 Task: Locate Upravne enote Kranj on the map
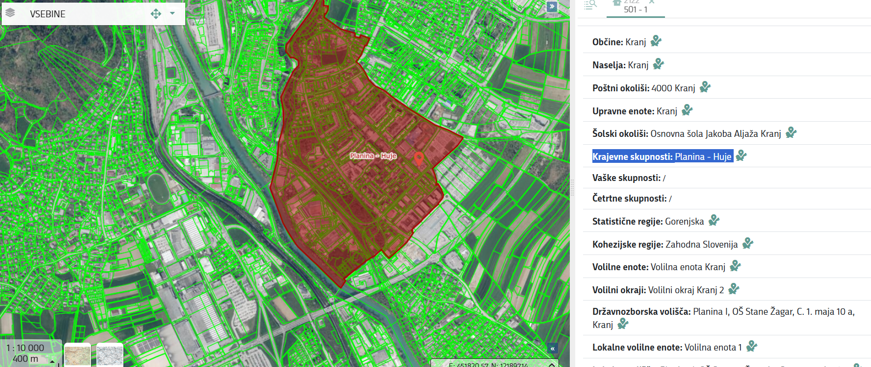(687, 110)
